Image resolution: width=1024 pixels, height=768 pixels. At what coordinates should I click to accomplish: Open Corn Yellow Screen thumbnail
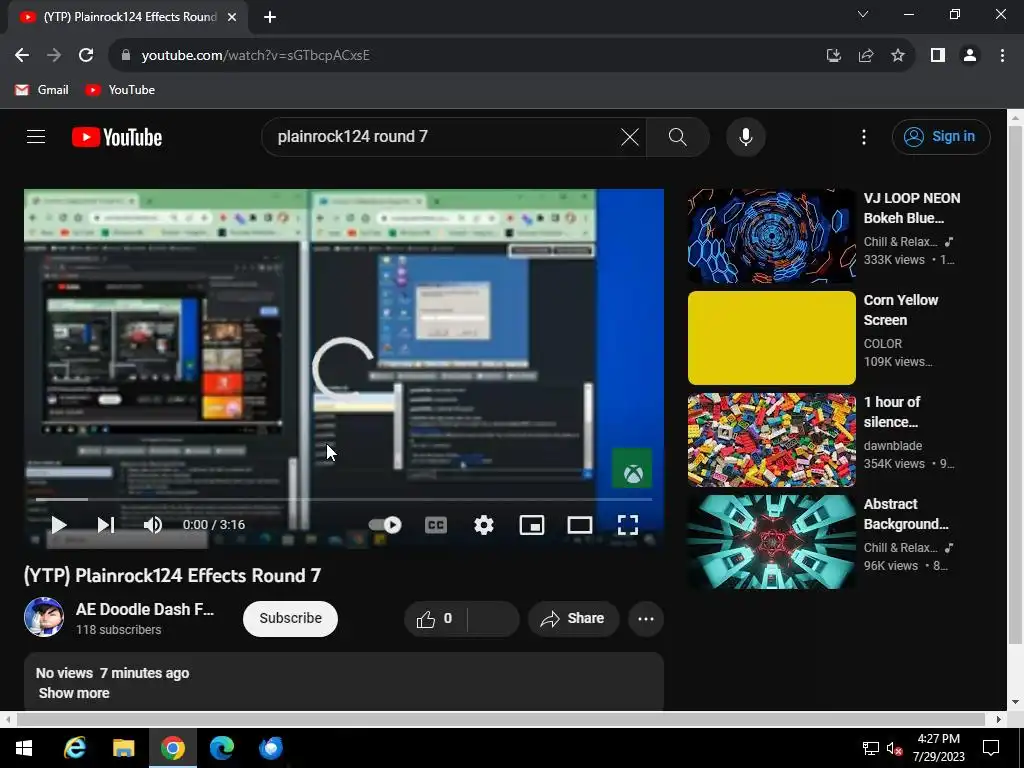(771, 338)
